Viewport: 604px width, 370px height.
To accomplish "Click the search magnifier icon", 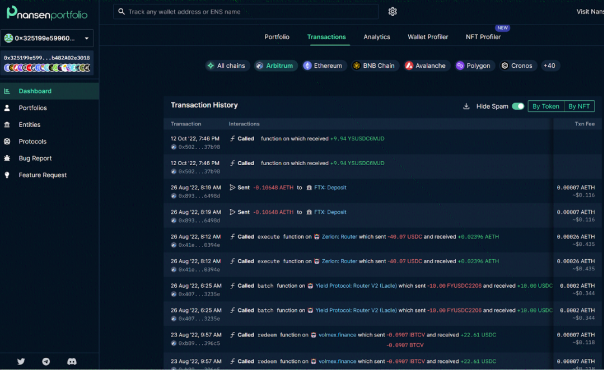I will pyautogui.click(x=121, y=12).
